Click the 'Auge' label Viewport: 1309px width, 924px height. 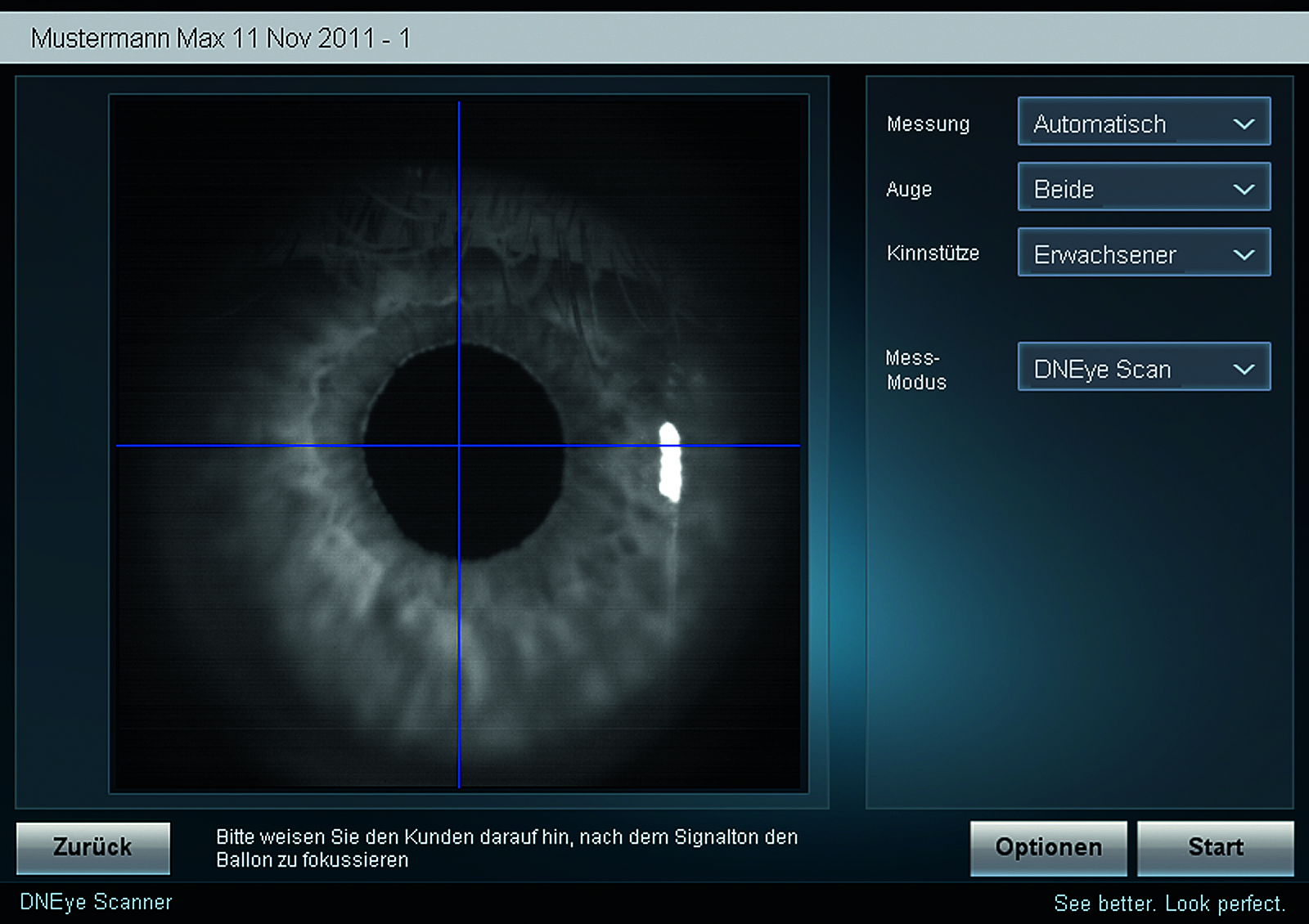(x=909, y=190)
